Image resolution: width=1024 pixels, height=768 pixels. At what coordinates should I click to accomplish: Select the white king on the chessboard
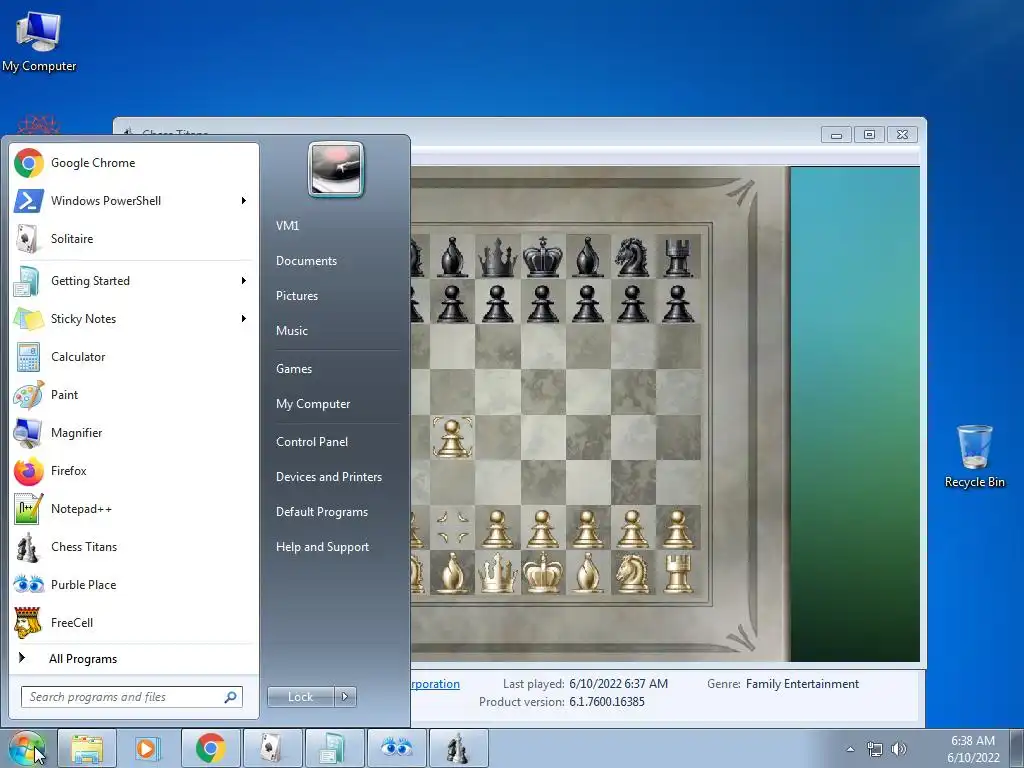click(543, 573)
